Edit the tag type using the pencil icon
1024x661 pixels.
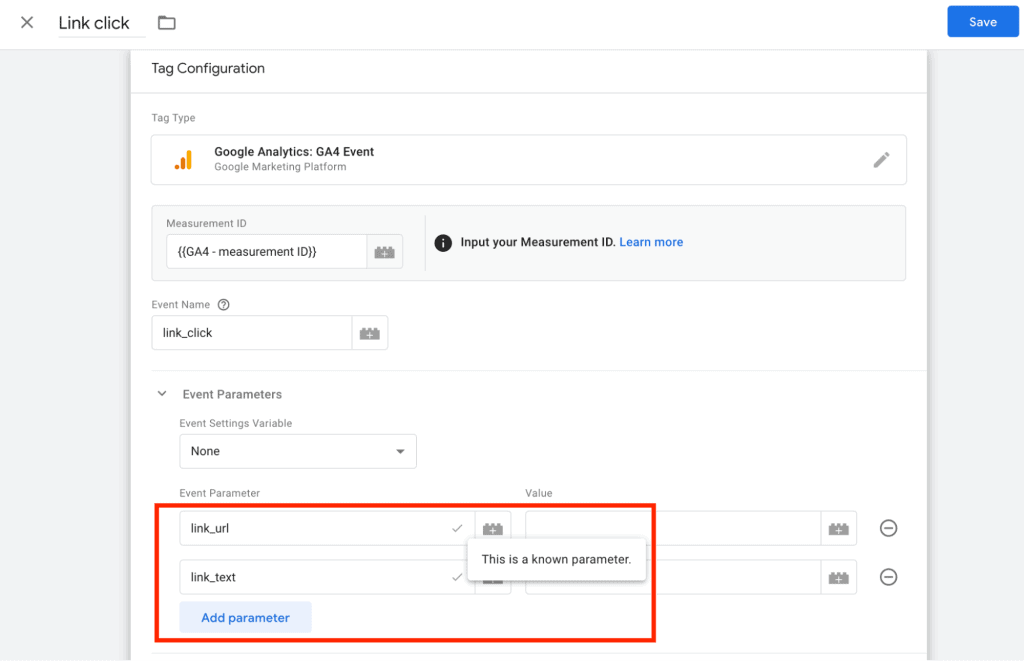tap(882, 159)
